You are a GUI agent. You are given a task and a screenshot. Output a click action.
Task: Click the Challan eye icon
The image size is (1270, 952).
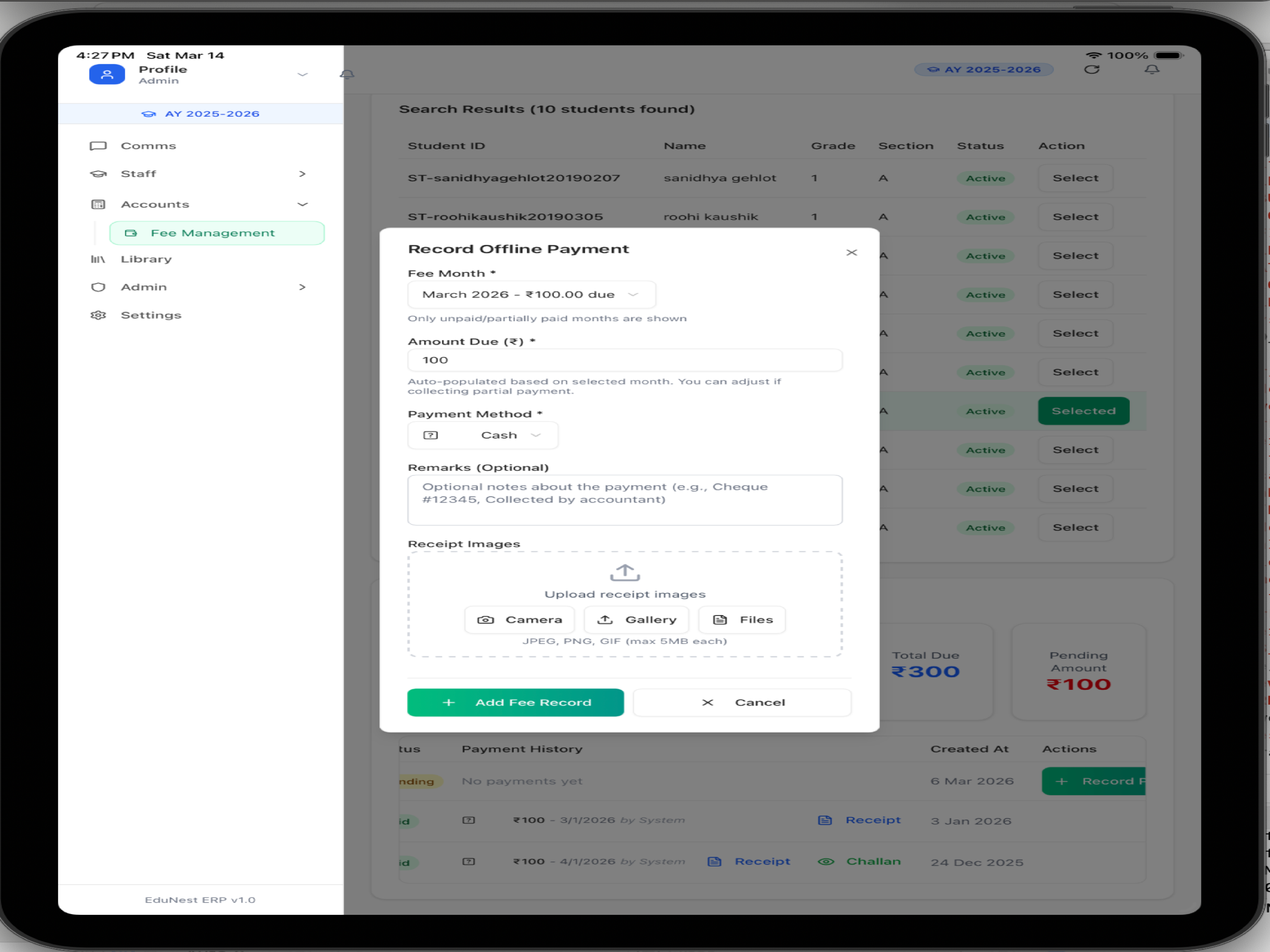tap(826, 861)
